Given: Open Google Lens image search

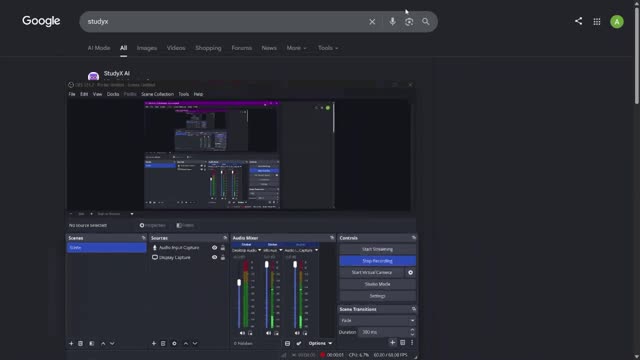Looking at the screenshot, I should 409,22.
